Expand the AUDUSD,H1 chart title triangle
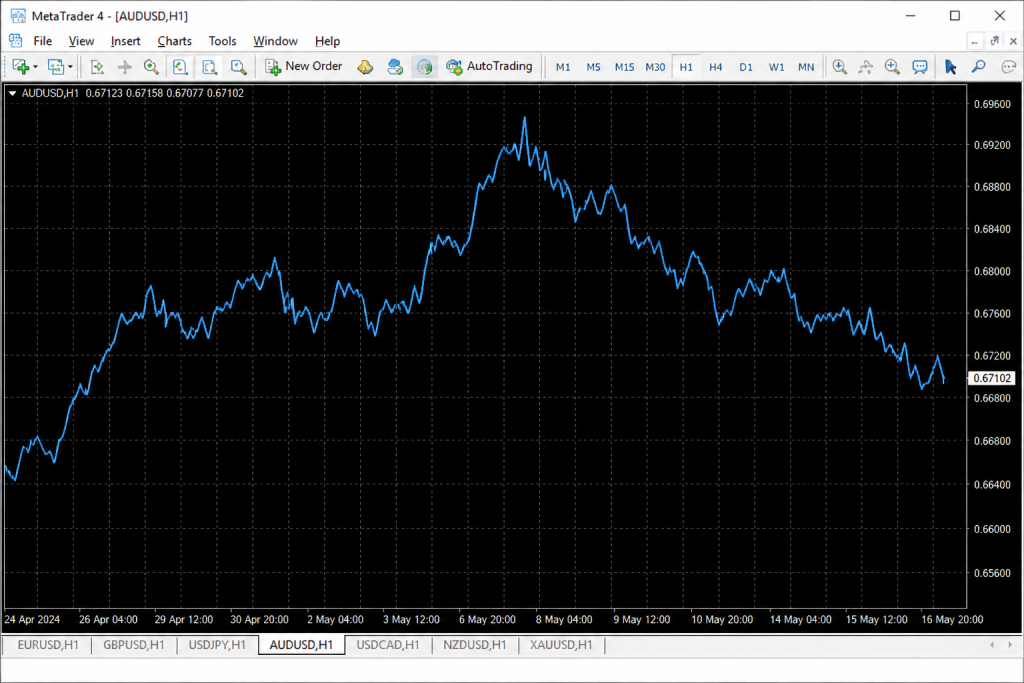This screenshot has height=683, width=1024. coord(12,93)
